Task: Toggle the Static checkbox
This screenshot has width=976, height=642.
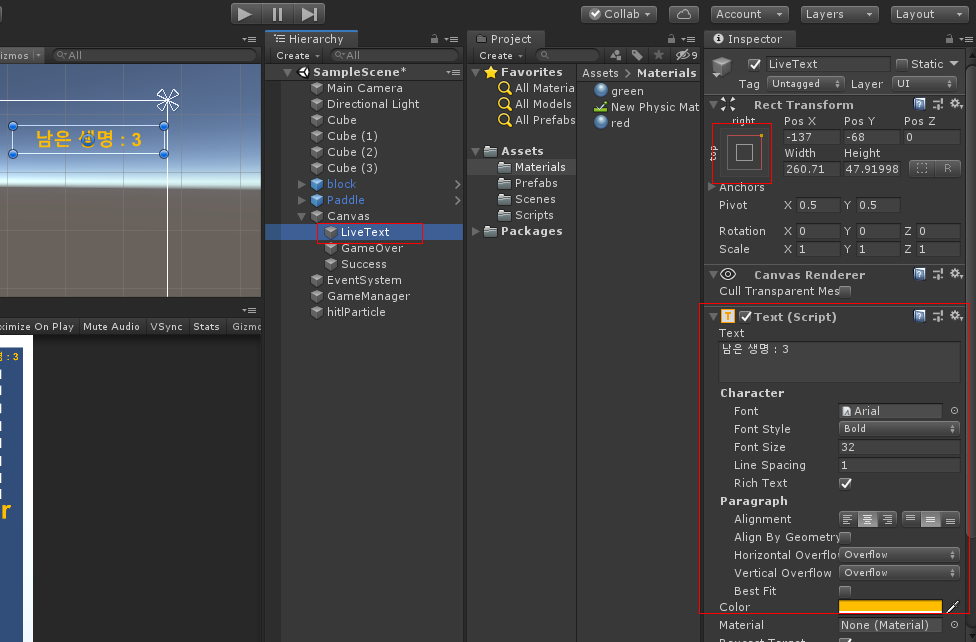Action: [901, 64]
